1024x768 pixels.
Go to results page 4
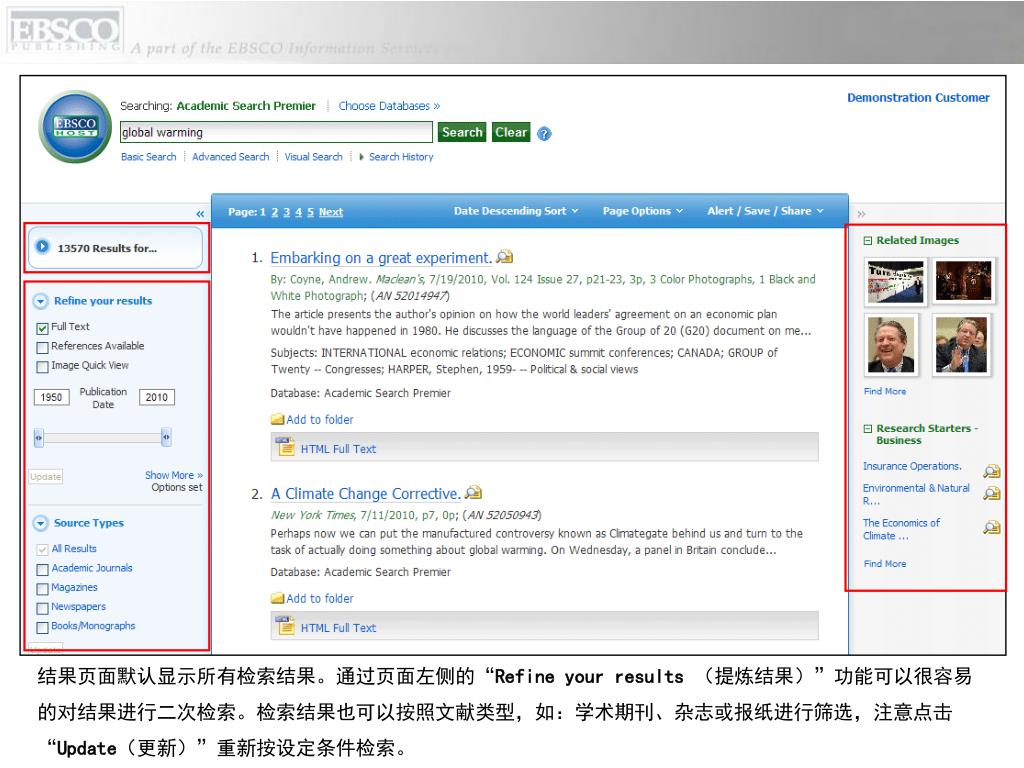298,212
